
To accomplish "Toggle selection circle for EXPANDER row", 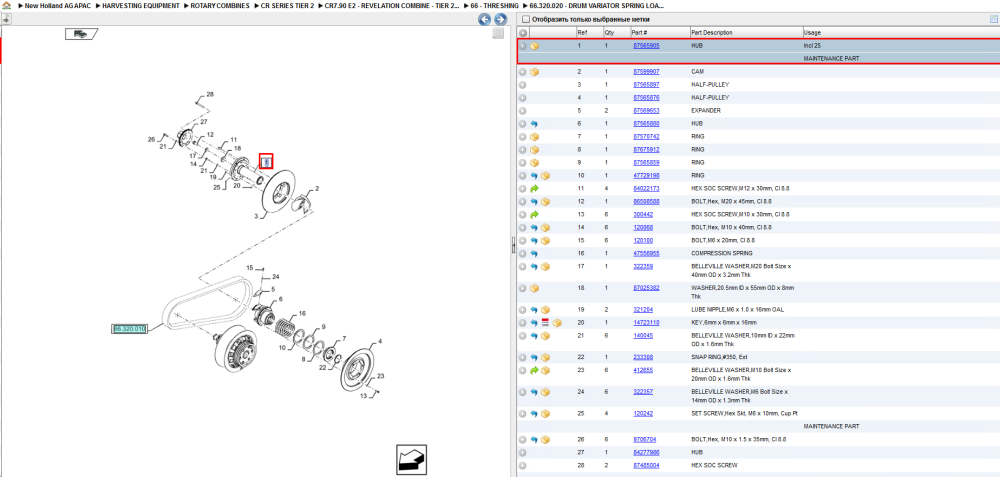I will tap(523, 111).
